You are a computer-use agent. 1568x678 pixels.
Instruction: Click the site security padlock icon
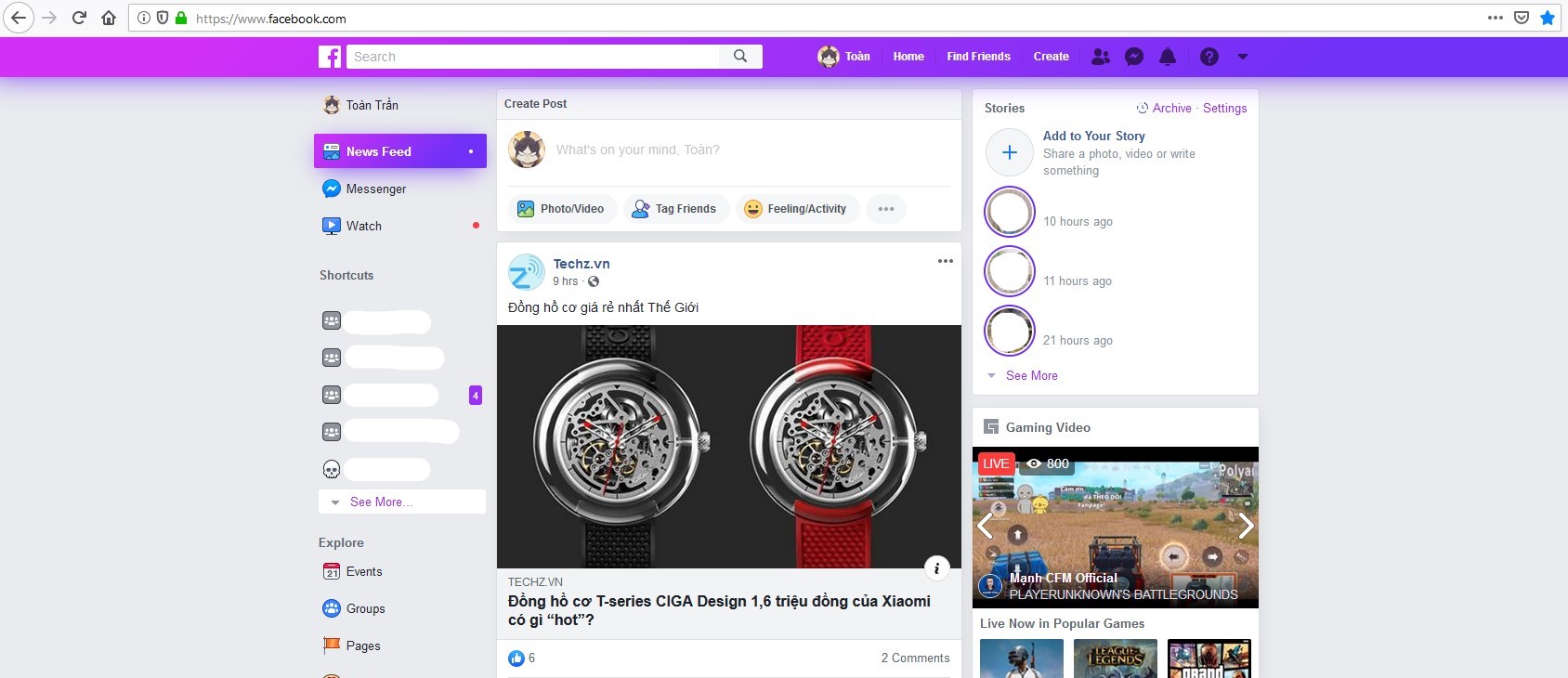[x=181, y=18]
